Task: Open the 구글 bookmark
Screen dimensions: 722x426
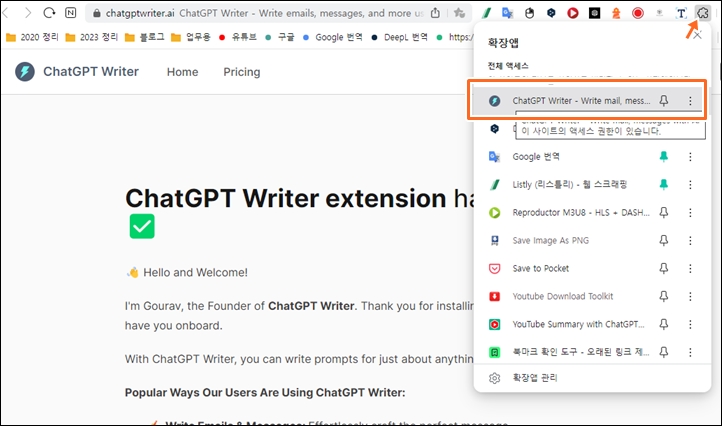Action: pyautogui.click(x=280, y=37)
